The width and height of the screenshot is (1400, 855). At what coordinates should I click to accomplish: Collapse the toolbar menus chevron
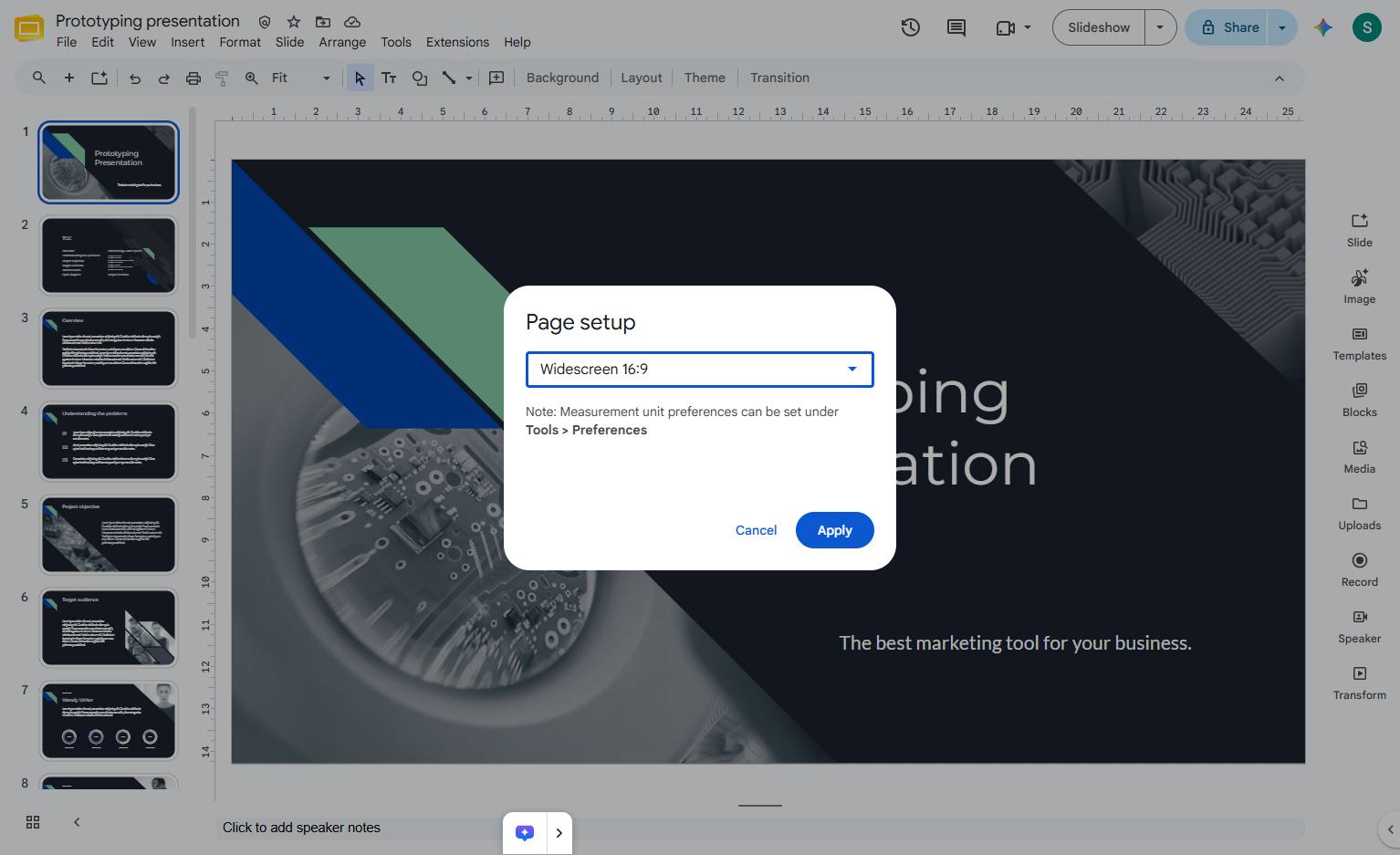(x=1279, y=78)
